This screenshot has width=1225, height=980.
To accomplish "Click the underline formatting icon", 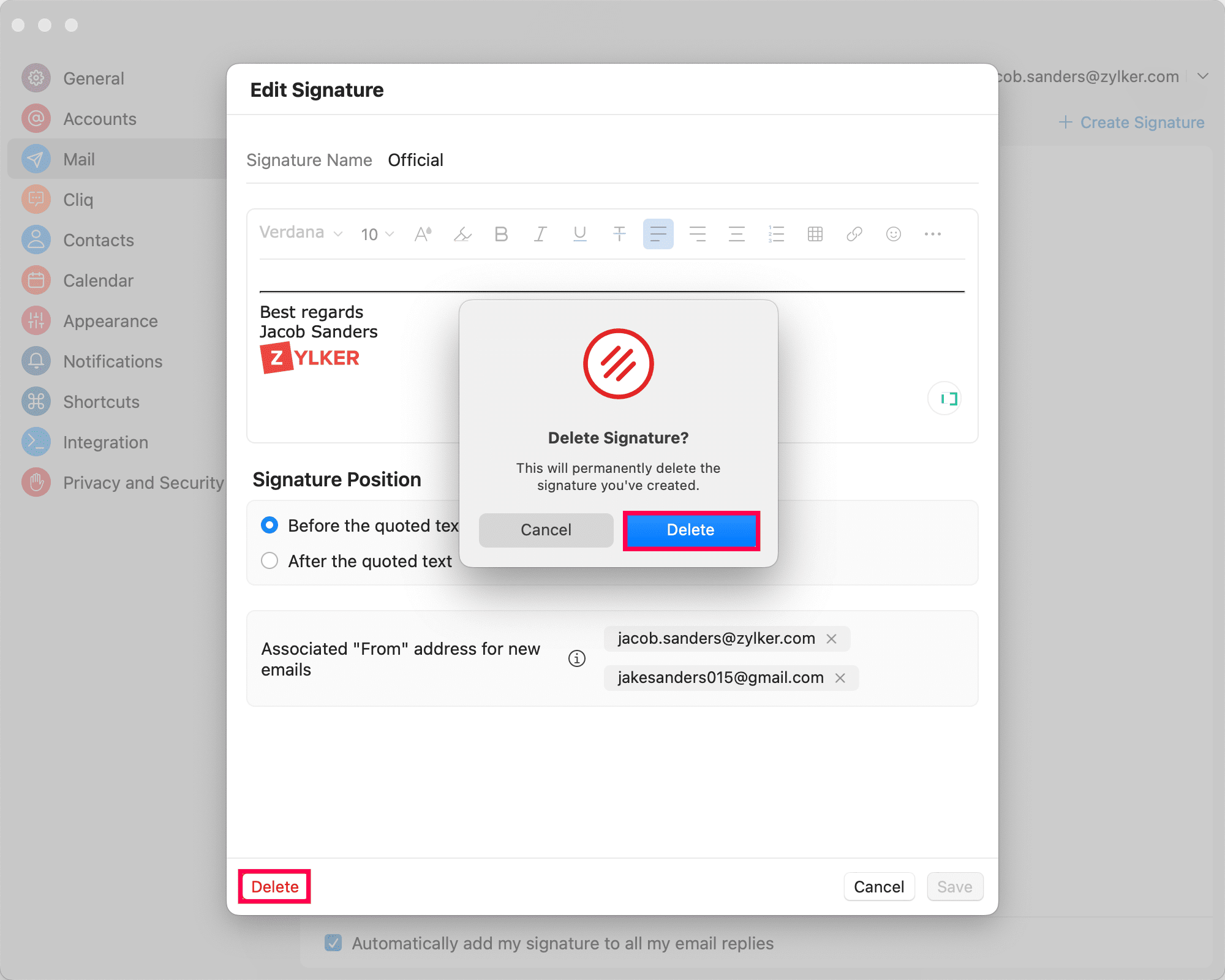I will click(579, 234).
